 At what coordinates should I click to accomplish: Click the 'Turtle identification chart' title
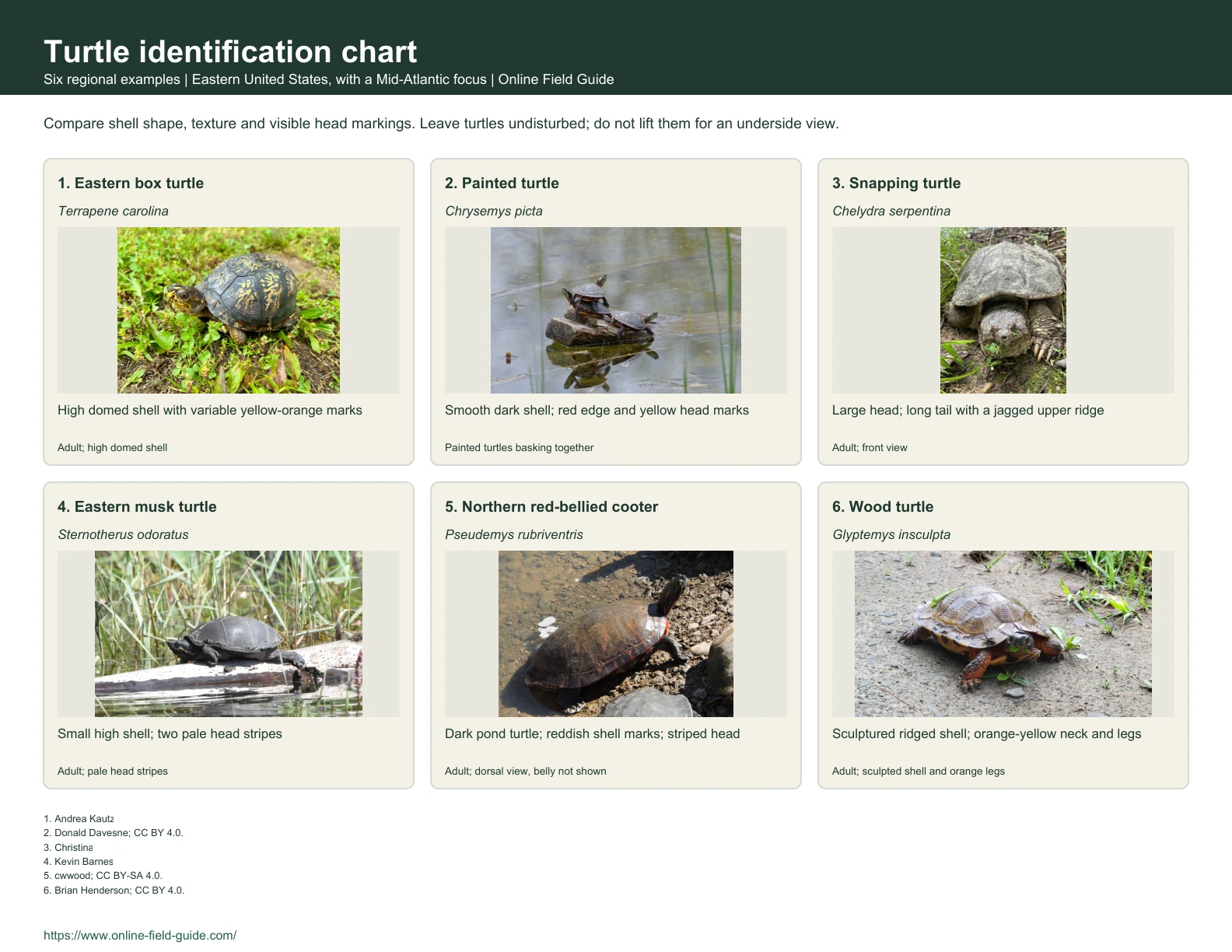[x=230, y=51]
